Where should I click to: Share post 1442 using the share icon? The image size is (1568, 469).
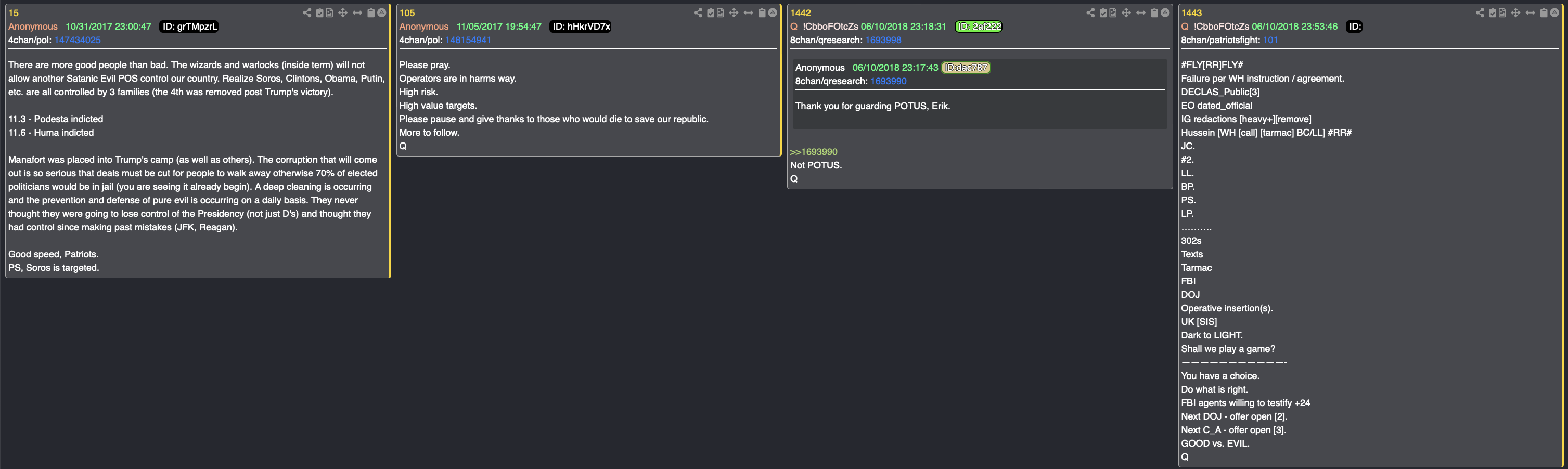pos(1090,13)
